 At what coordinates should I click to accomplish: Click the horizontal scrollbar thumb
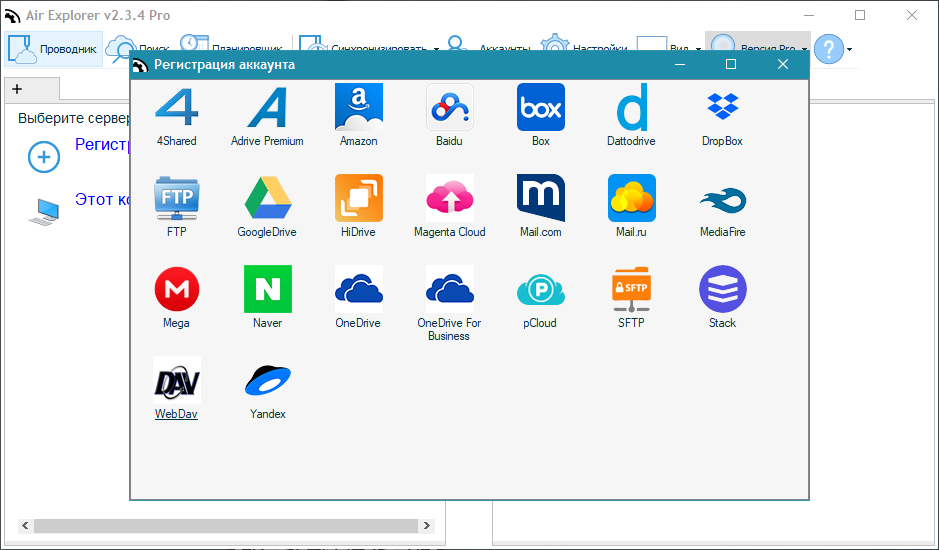tap(226, 525)
